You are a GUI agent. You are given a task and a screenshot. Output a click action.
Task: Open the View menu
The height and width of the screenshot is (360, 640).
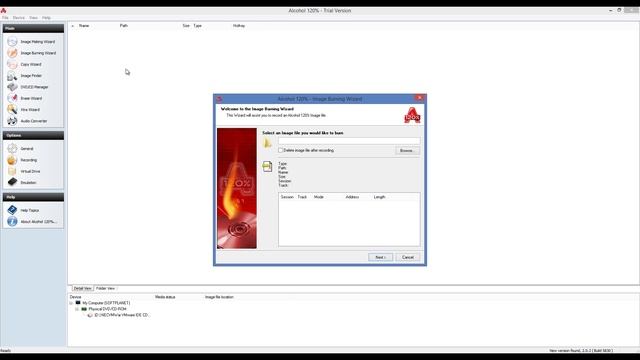[x=33, y=18]
